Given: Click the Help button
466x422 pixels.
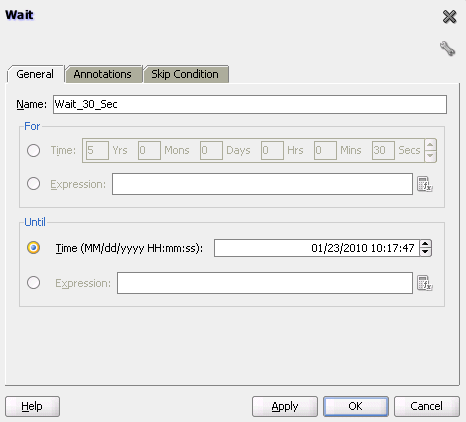Looking at the screenshot, I should pos(32,406).
